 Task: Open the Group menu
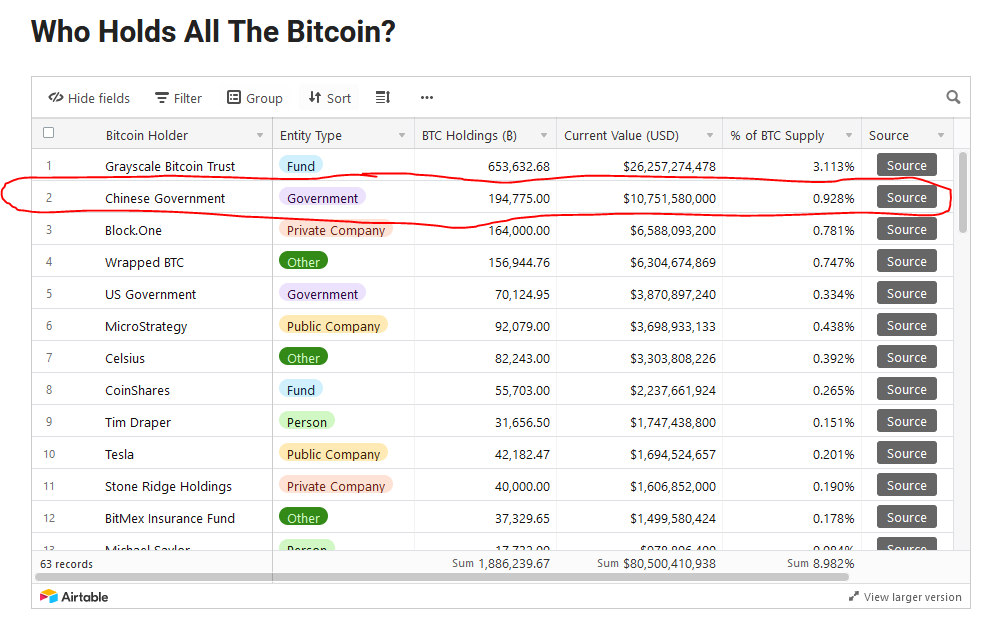click(x=254, y=98)
